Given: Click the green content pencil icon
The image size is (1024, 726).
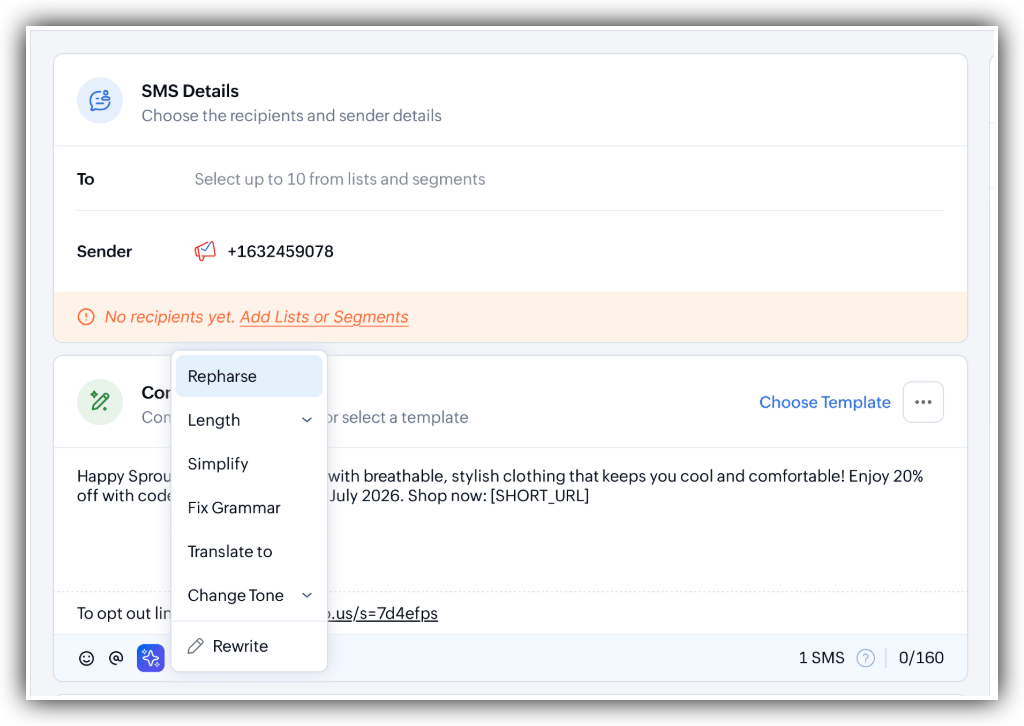Looking at the screenshot, I should coord(100,402).
